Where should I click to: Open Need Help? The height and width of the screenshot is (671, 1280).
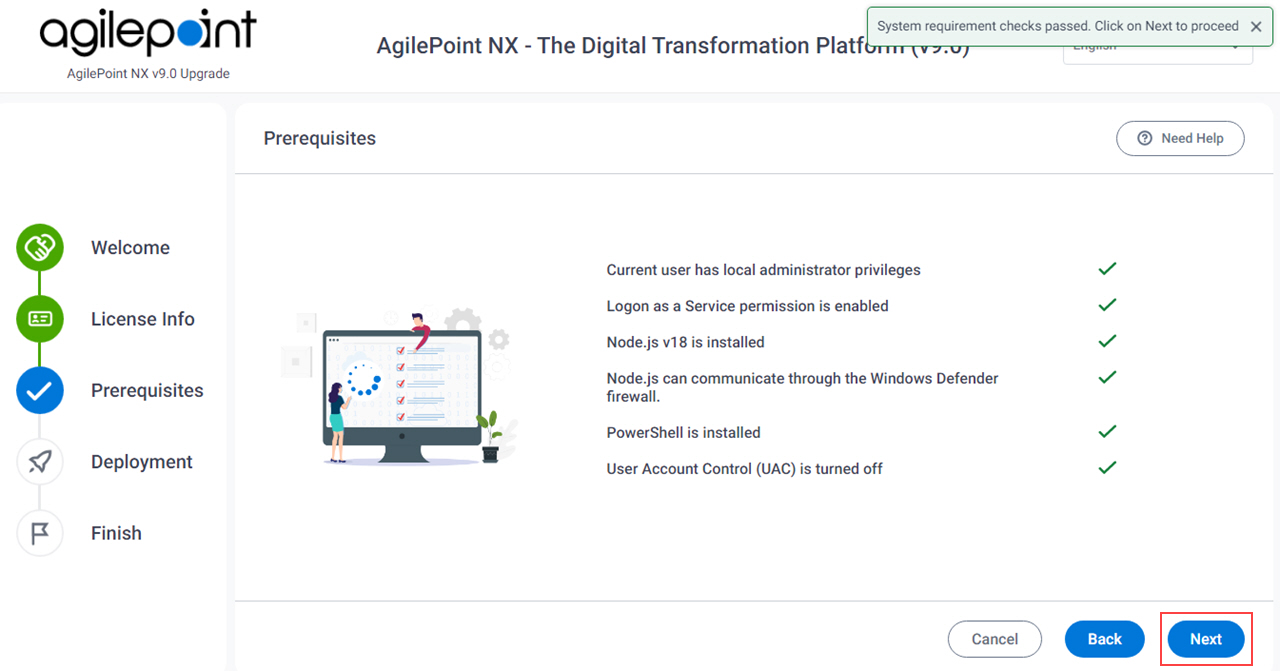coord(1180,138)
